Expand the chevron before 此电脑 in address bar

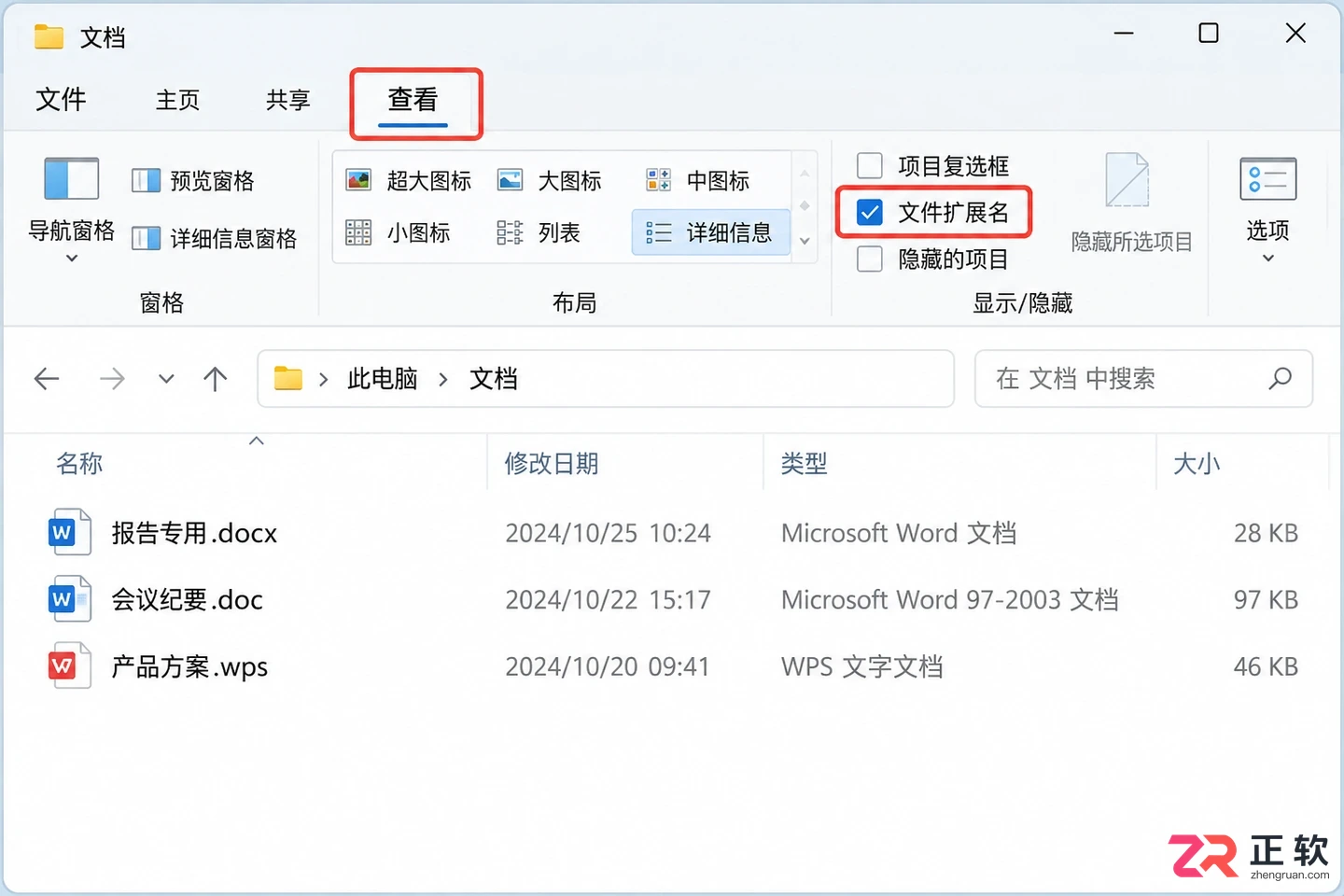[x=323, y=379]
